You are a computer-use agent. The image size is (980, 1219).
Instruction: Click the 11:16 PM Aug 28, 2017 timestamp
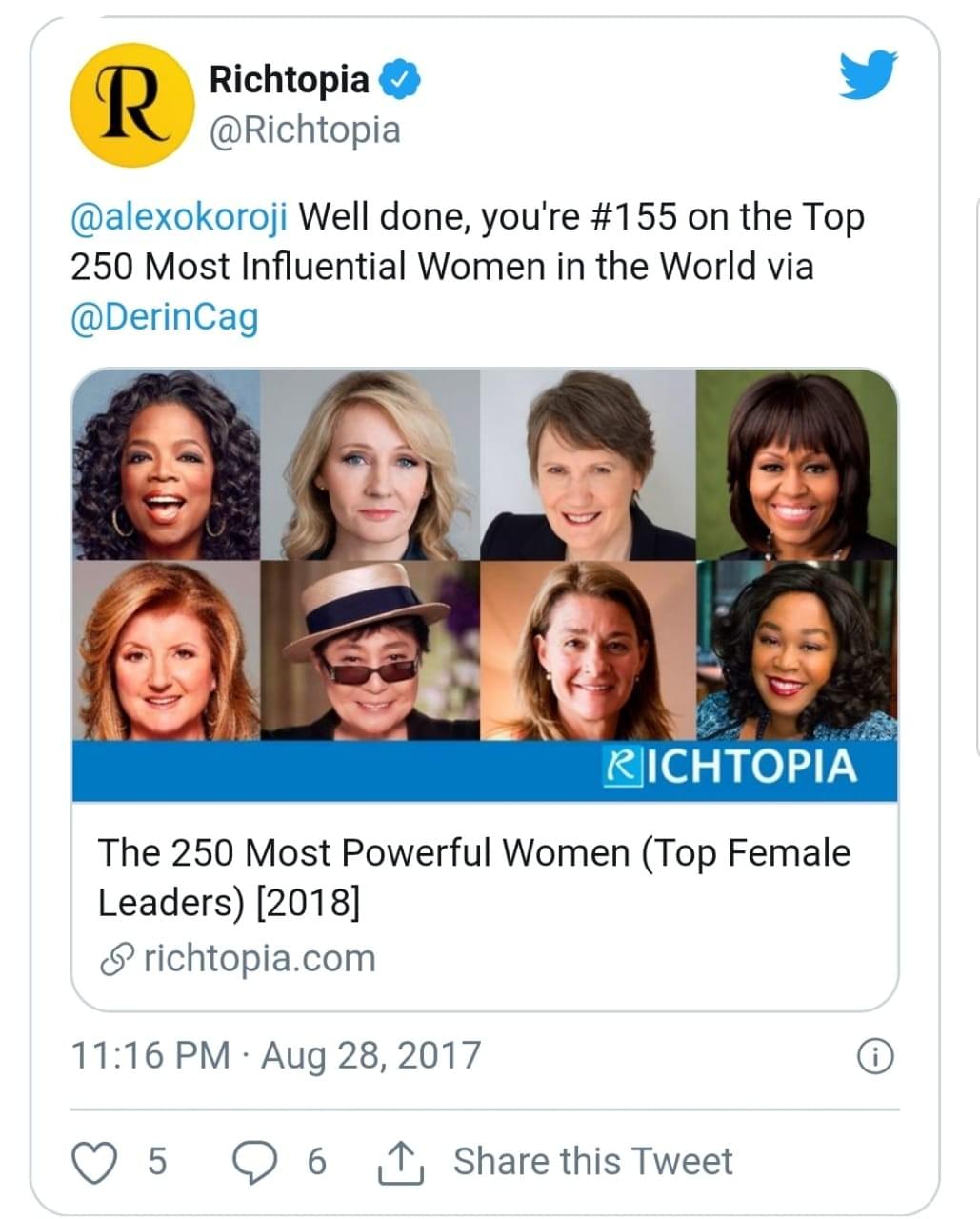[276, 1056]
